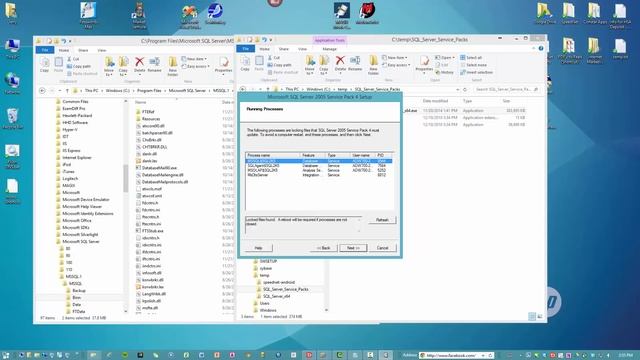Click Help button in Service Pack 4 Setup
640x360 pixels.
[x=258, y=248]
